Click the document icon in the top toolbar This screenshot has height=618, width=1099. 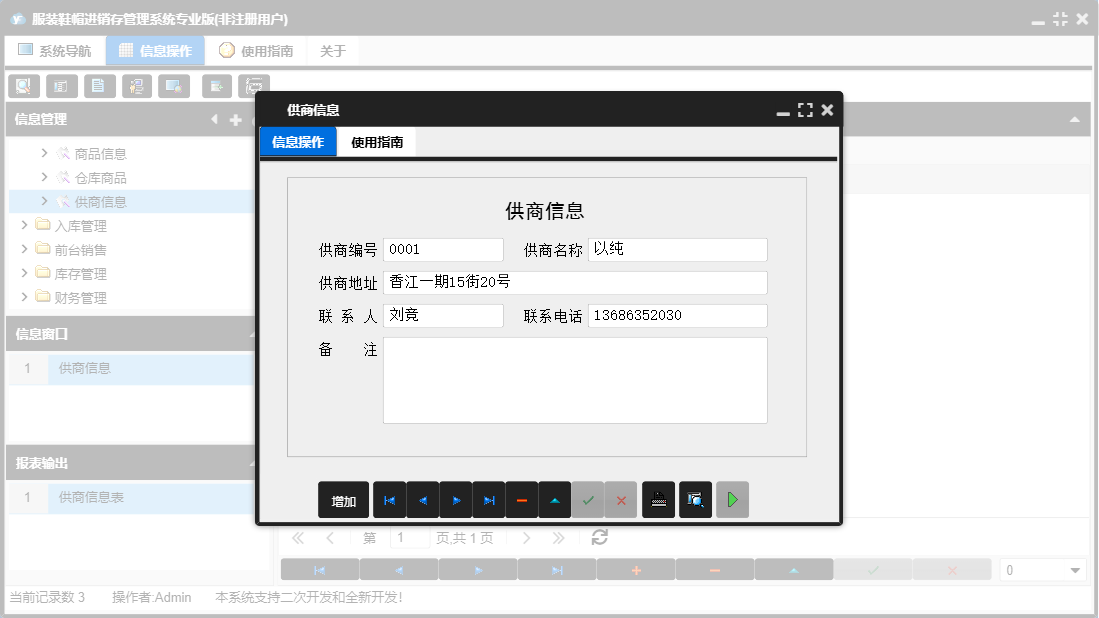click(x=99, y=86)
